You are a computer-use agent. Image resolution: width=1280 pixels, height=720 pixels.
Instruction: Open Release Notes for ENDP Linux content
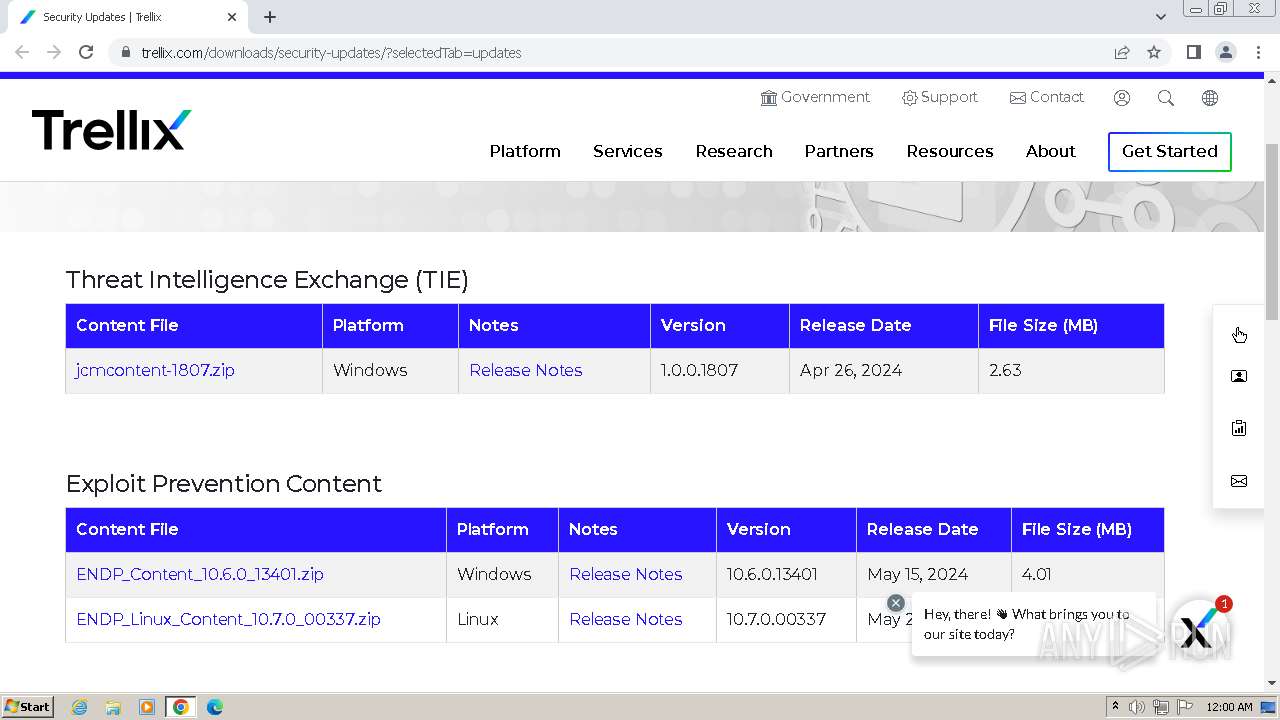tap(626, 619)
